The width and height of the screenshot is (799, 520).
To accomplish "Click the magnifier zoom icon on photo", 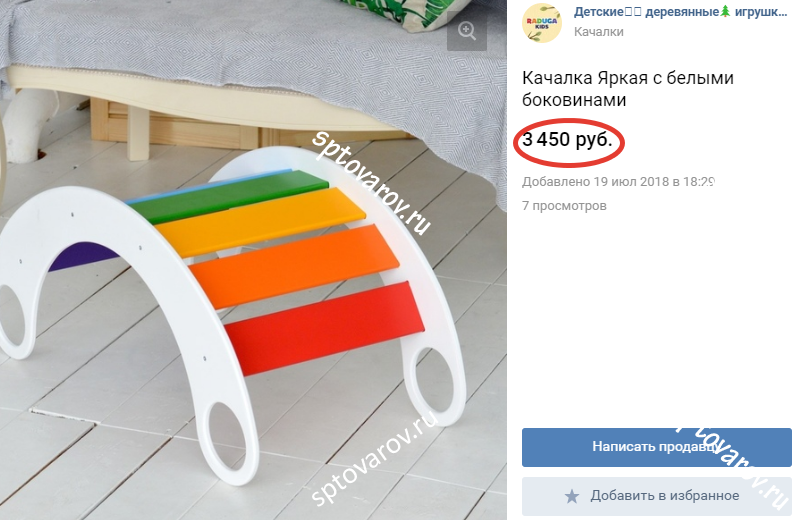I will pos(467,31).
